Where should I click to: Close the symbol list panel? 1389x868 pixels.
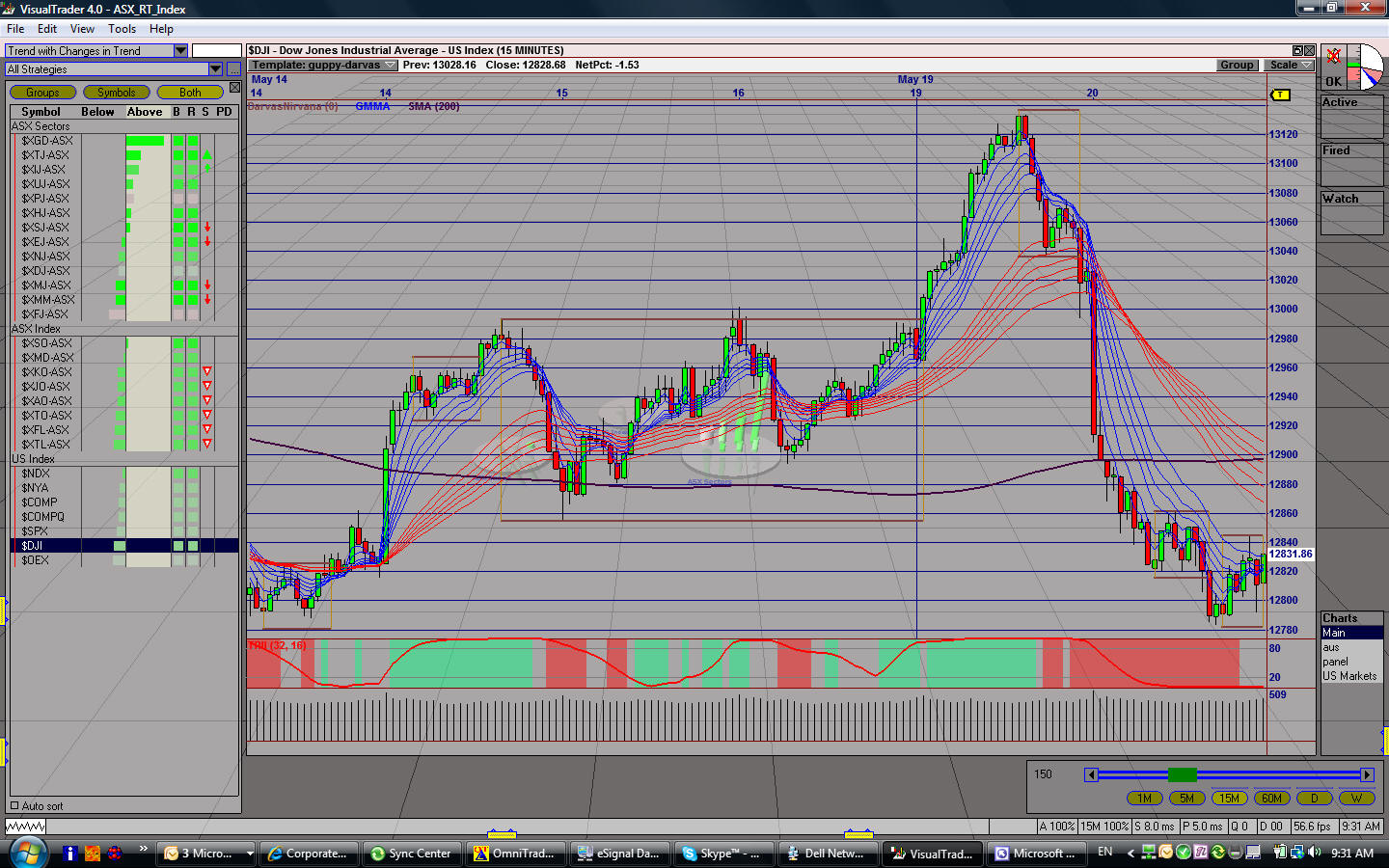click(234, 88)
